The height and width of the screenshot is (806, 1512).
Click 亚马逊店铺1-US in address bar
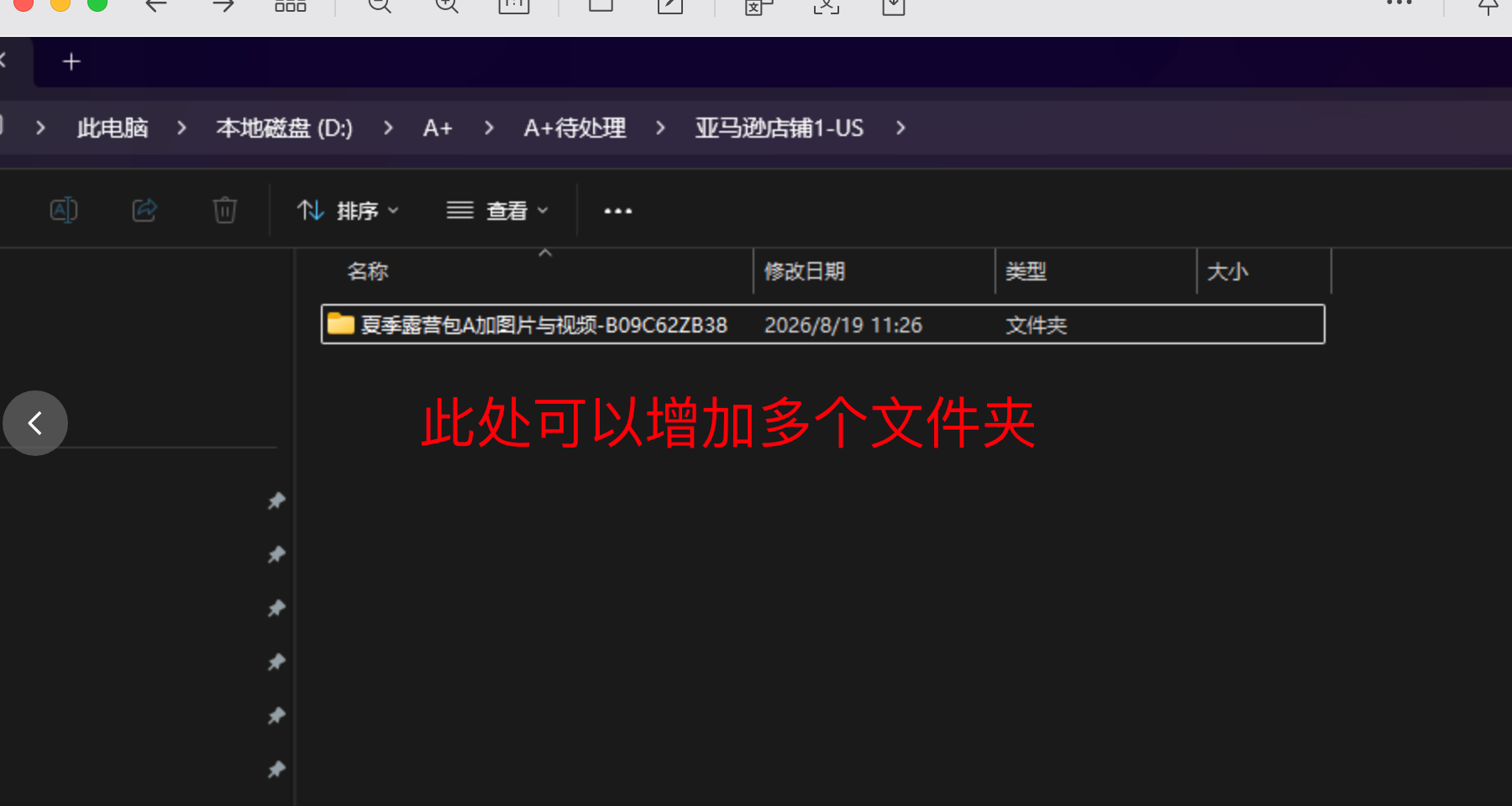pyautogui.click(x=780, y=128)
